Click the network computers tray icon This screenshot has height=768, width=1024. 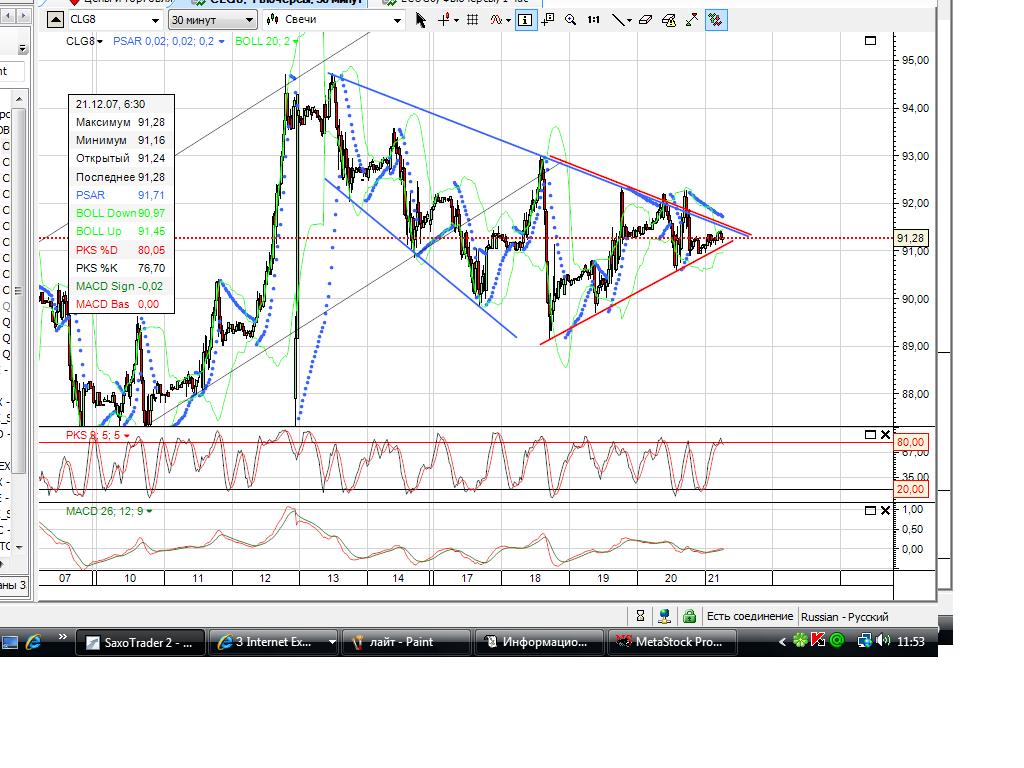(x=864, y=641)
